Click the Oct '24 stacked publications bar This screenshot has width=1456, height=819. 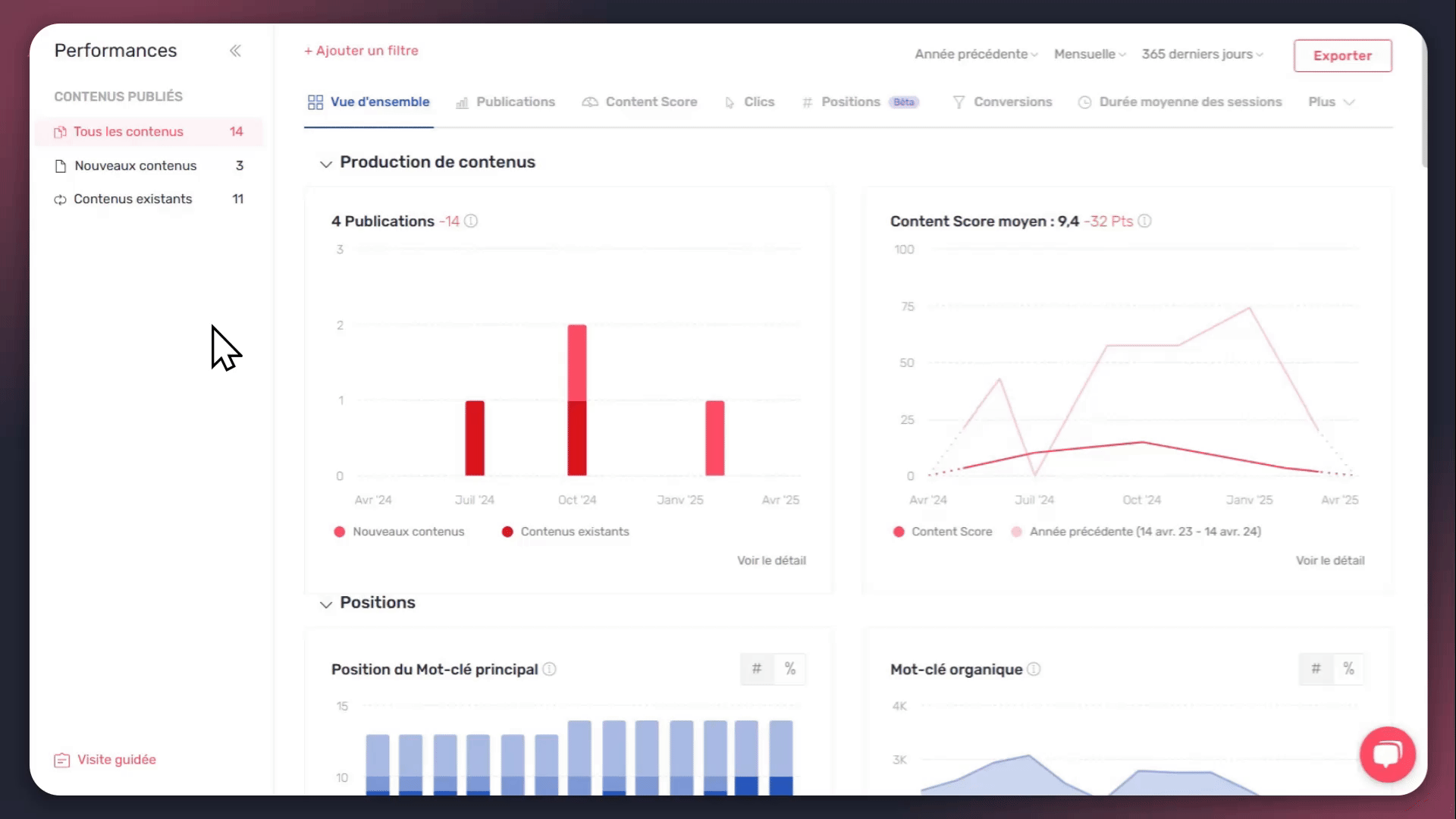[577, 400]
